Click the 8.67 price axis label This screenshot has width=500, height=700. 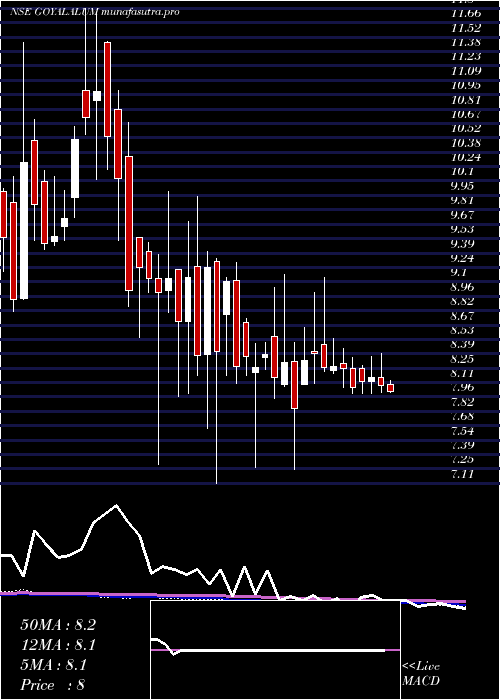(x=463, y=316)
